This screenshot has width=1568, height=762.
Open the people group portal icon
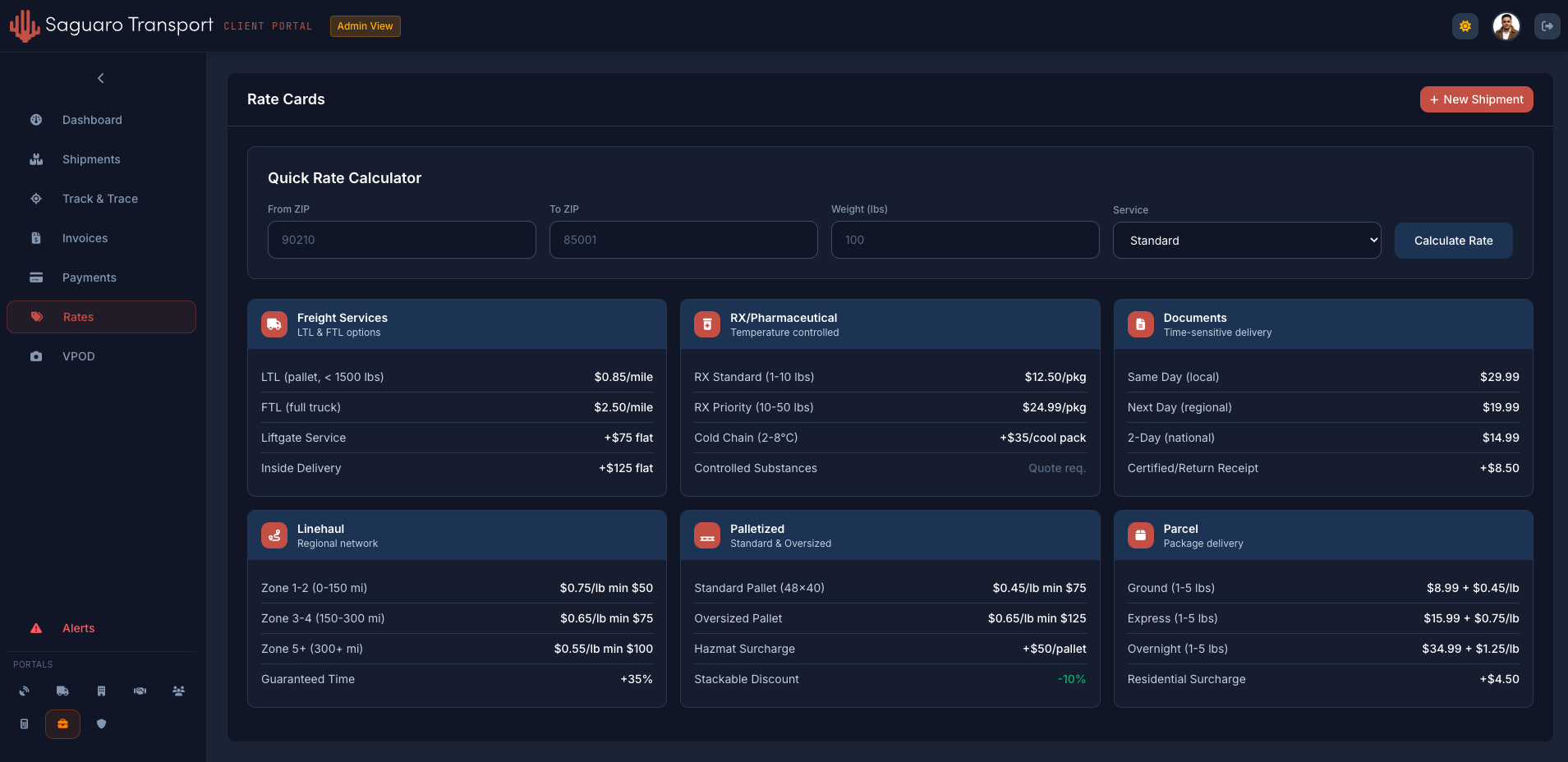click(x=178, y=691)
